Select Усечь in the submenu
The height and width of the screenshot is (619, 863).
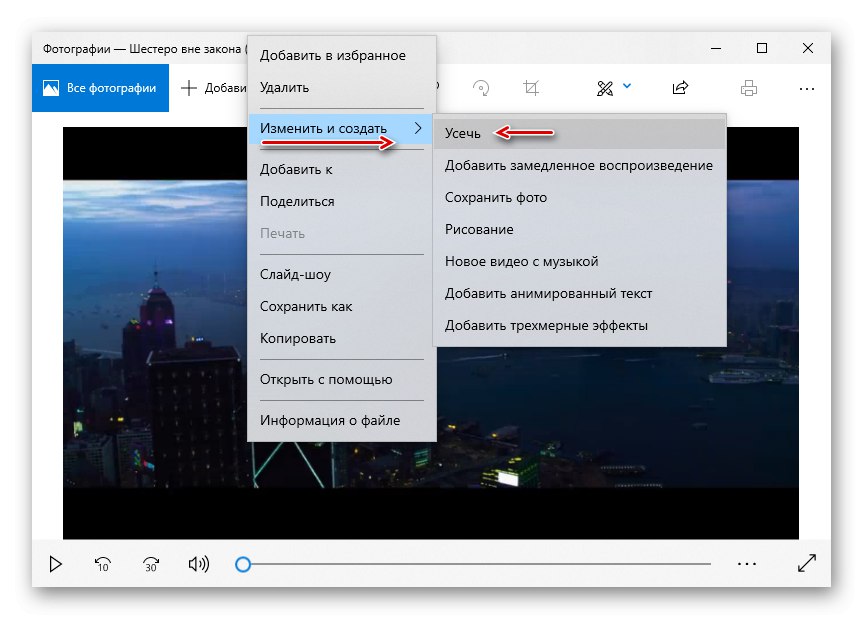580,133
